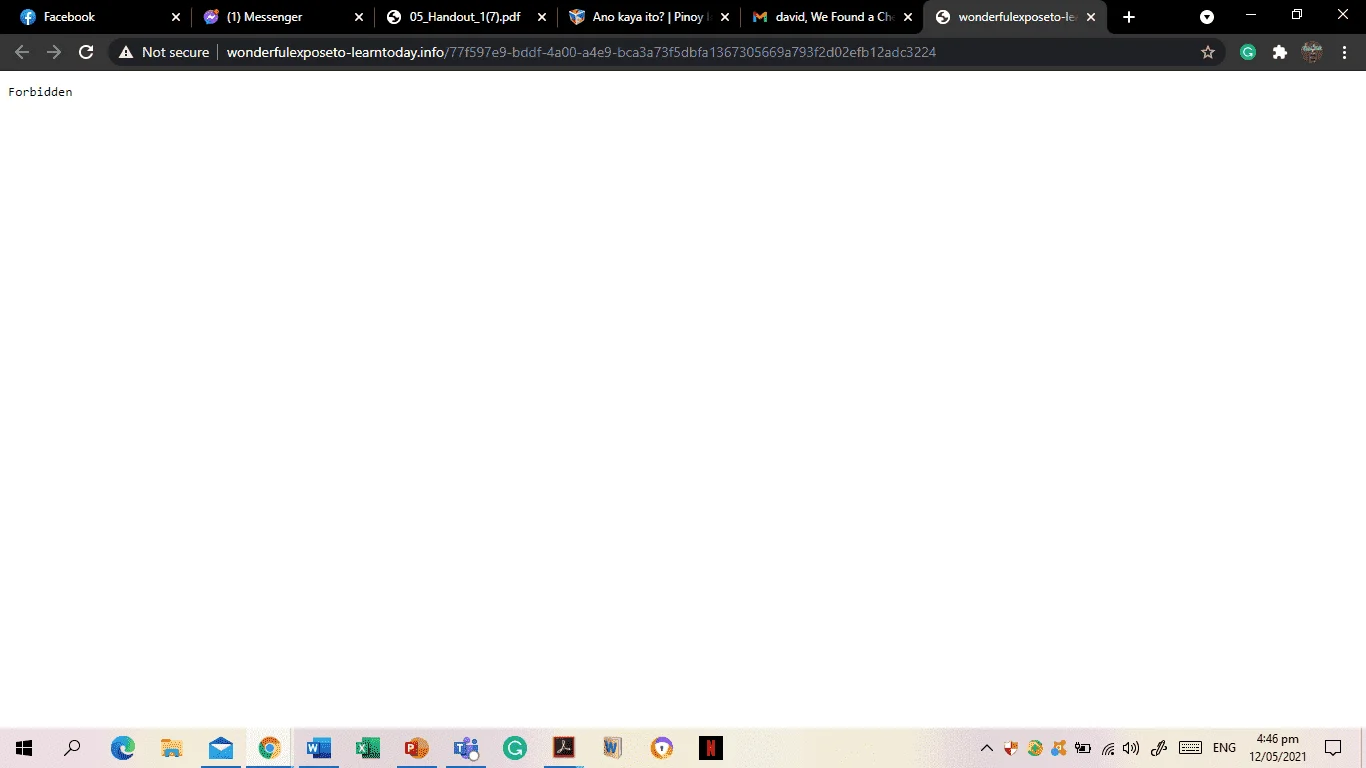The width and height of the screenshot is (1366, 768).
Task: Click the Forbidden text on page
Action: (x=40, y=92)
